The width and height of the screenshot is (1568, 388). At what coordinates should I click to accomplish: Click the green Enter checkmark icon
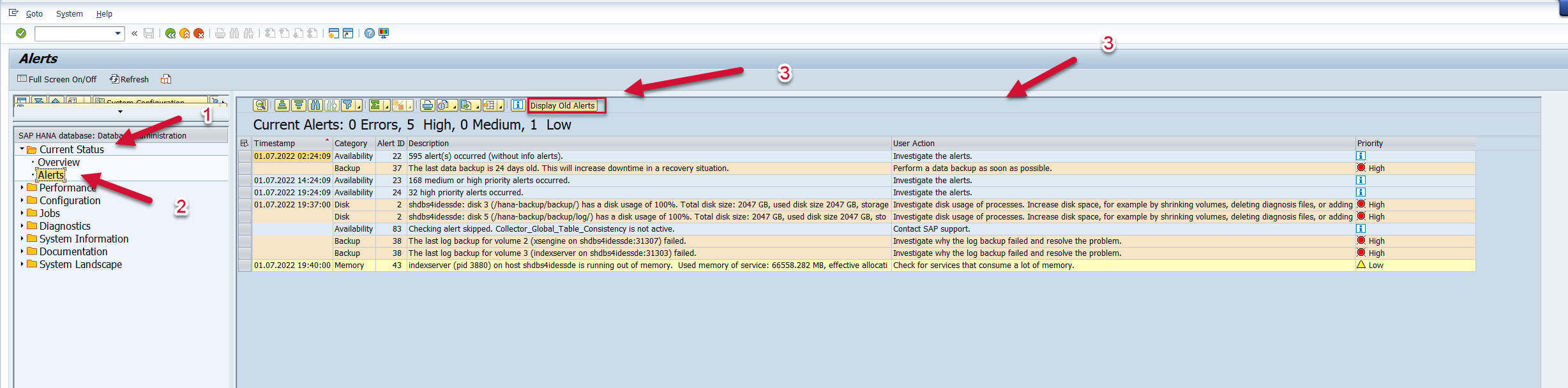tap(21, 33)
